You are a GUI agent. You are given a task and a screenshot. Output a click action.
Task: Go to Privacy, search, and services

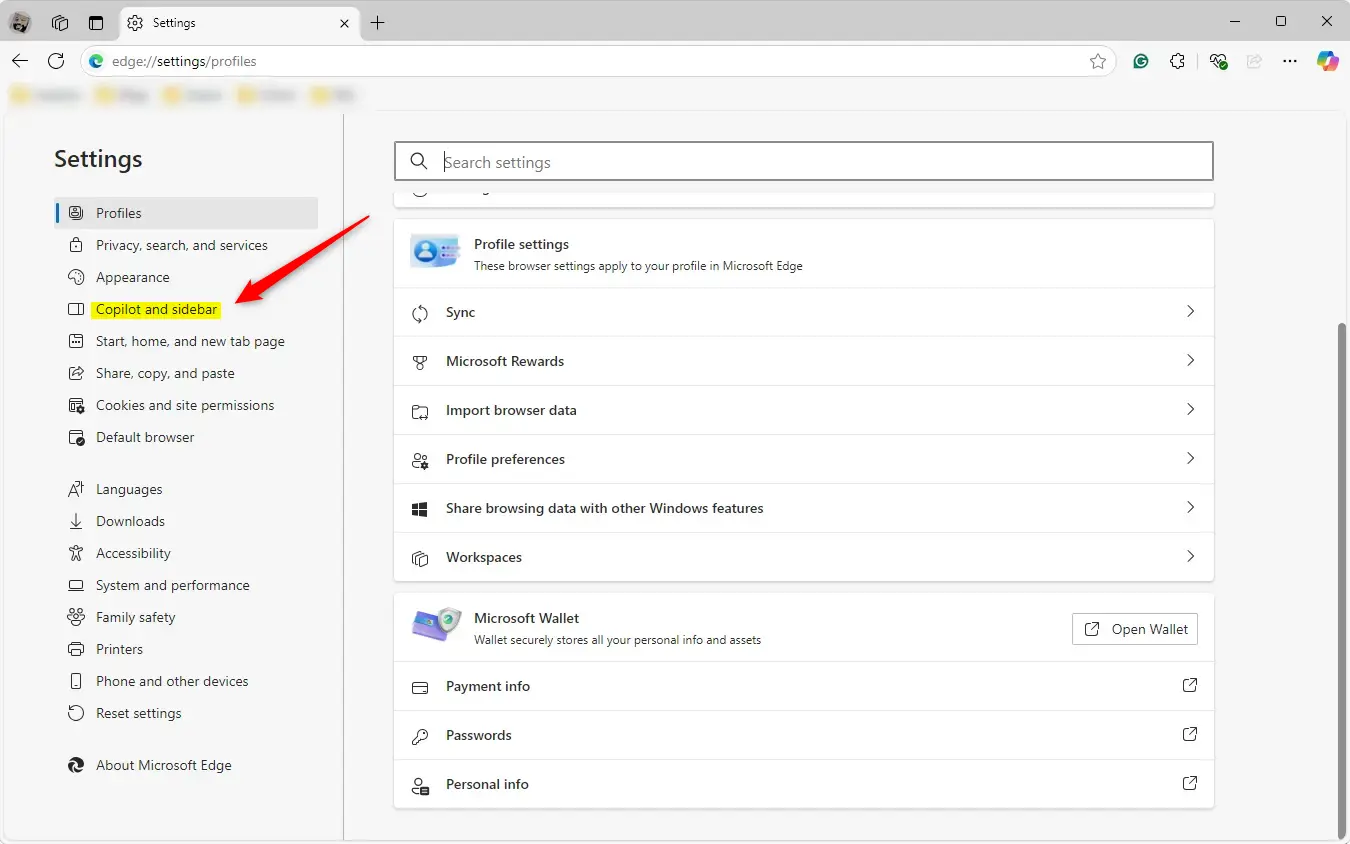pyautogui.click(x=181, y=245)
